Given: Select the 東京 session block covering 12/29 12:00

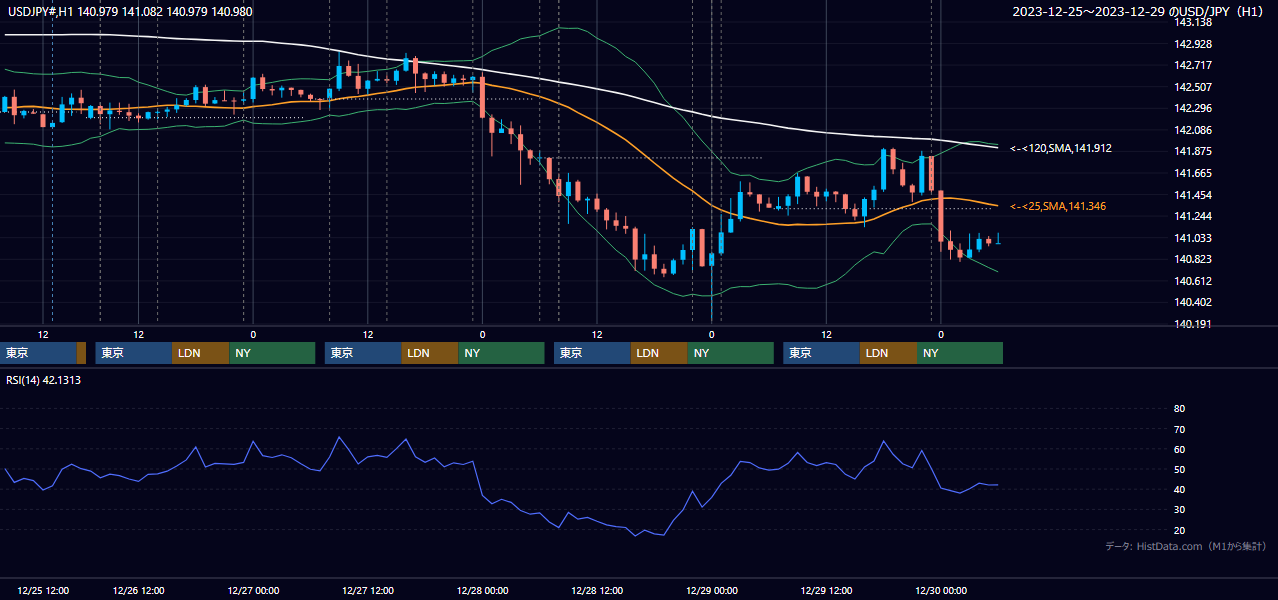Looking at the screenshot, I should (x=821, y=353).
